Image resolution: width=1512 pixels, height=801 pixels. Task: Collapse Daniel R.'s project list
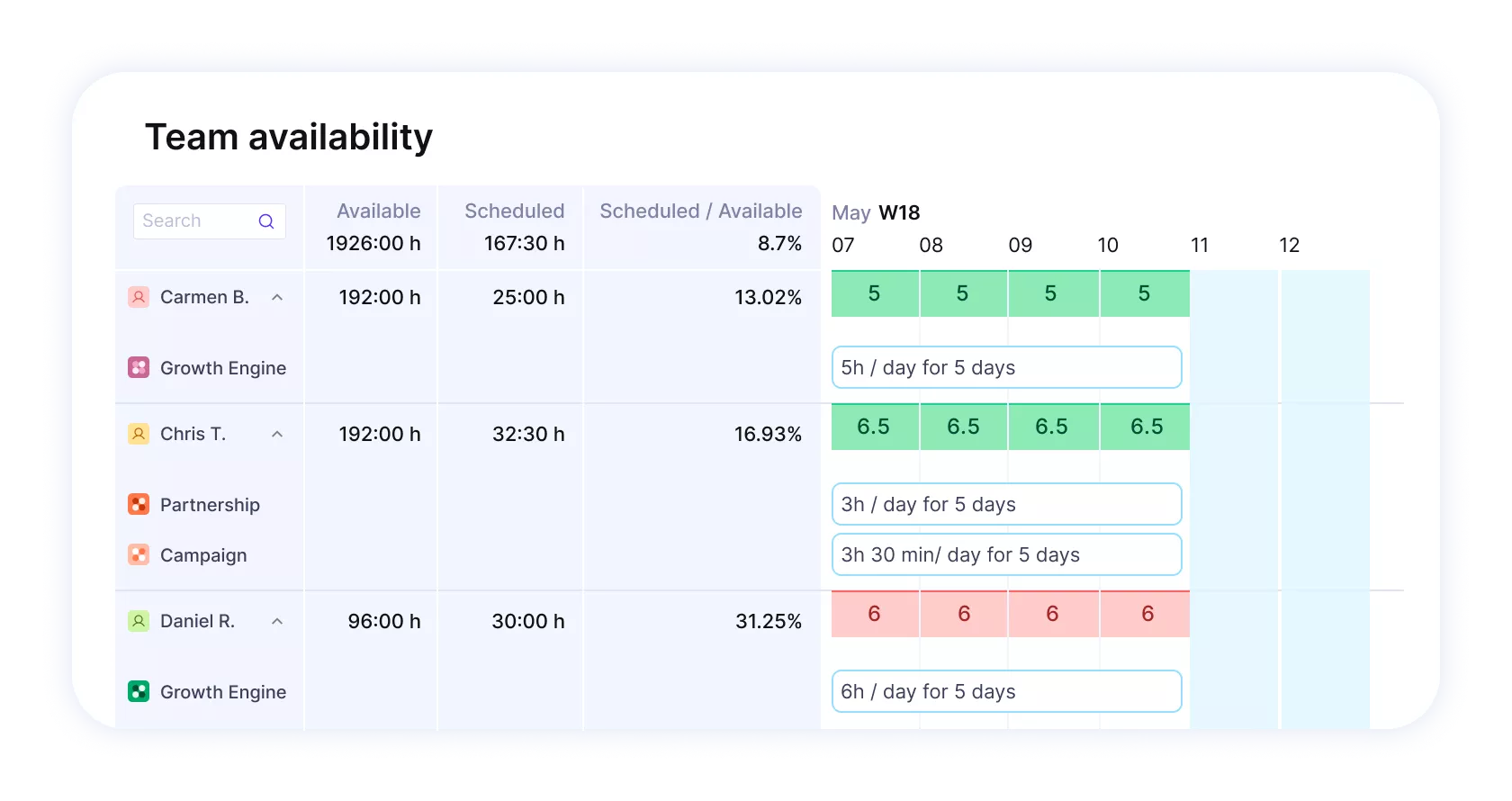click(x=277, y=621)
